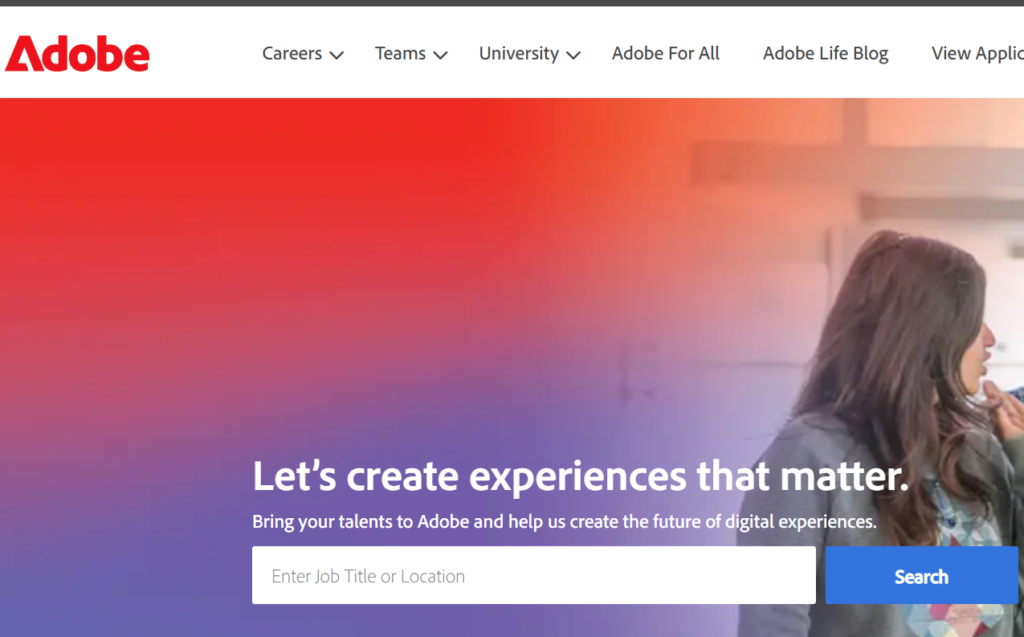
Task: Open the University menu
Action: [519, 54]
